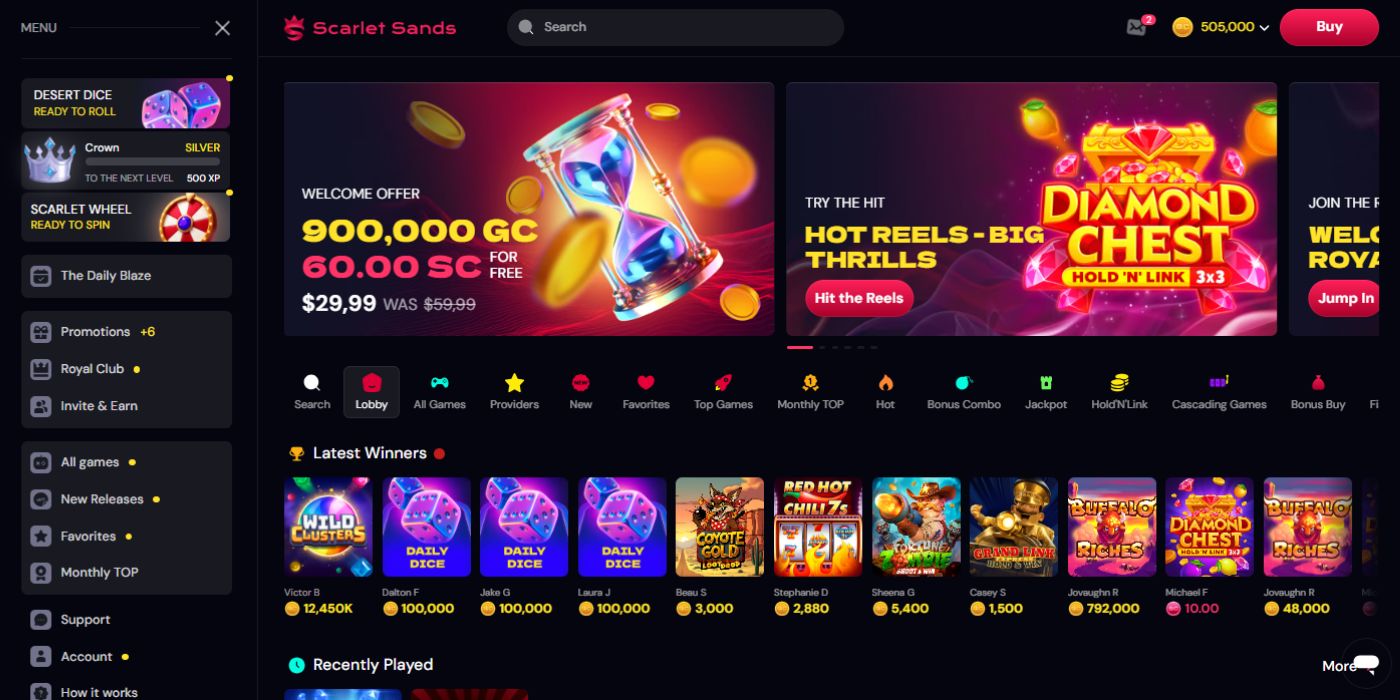Expand the 505,000 coin balance dropdown
Screen dimensions: 1400x700
click(1221, 28)
